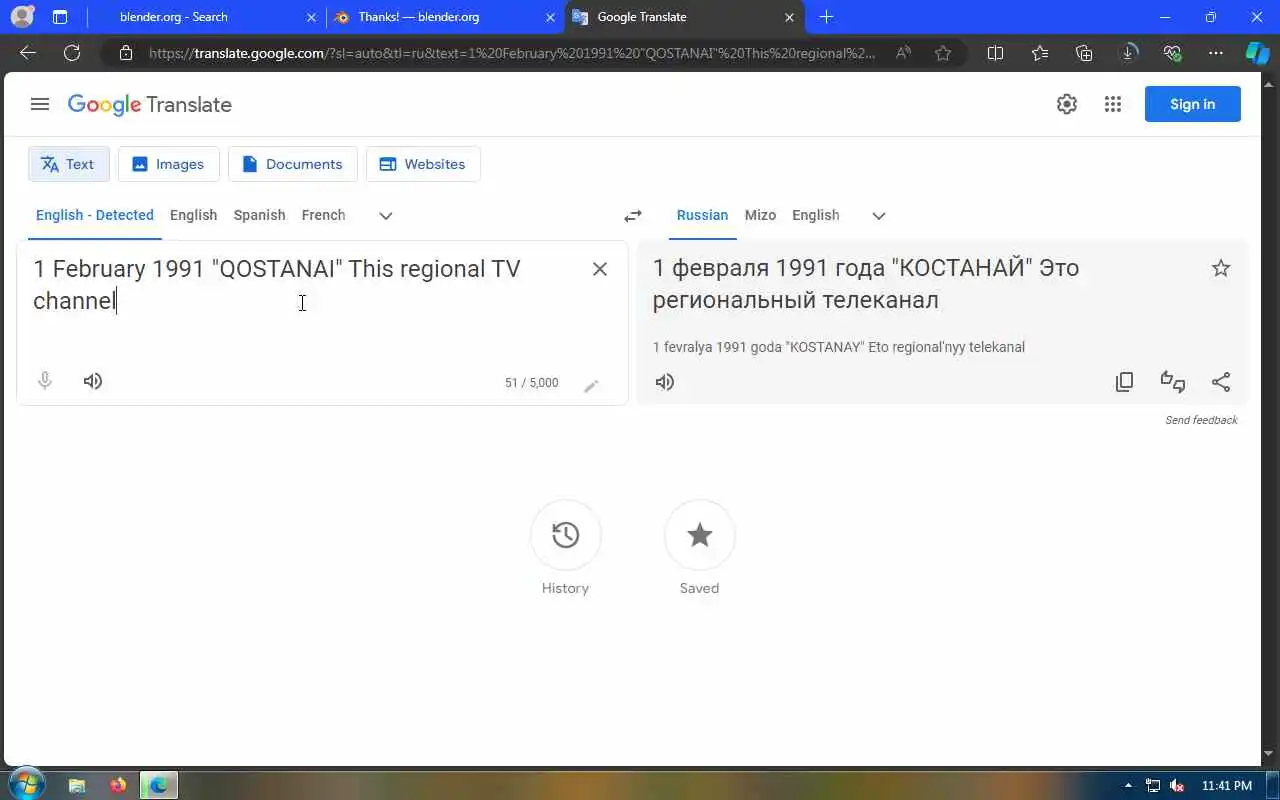1280x800 pixels.
Task: Open the Google apps grid
Action: (x=1113, y=104)
